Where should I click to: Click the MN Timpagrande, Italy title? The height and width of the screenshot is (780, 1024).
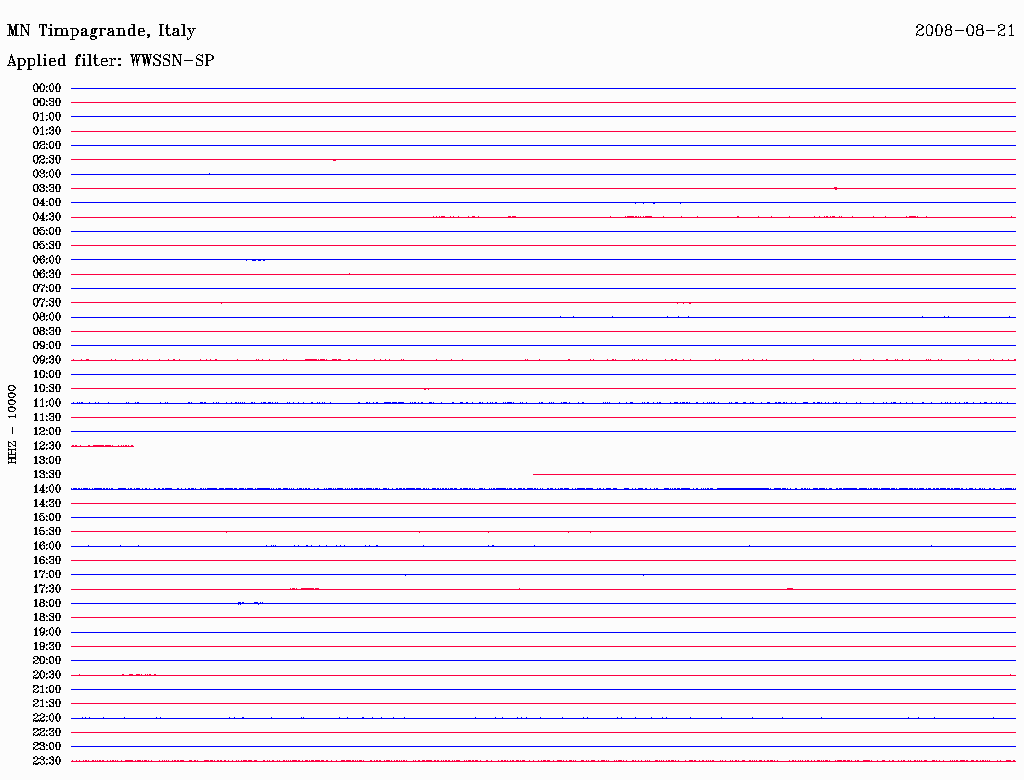pos(101,31)
